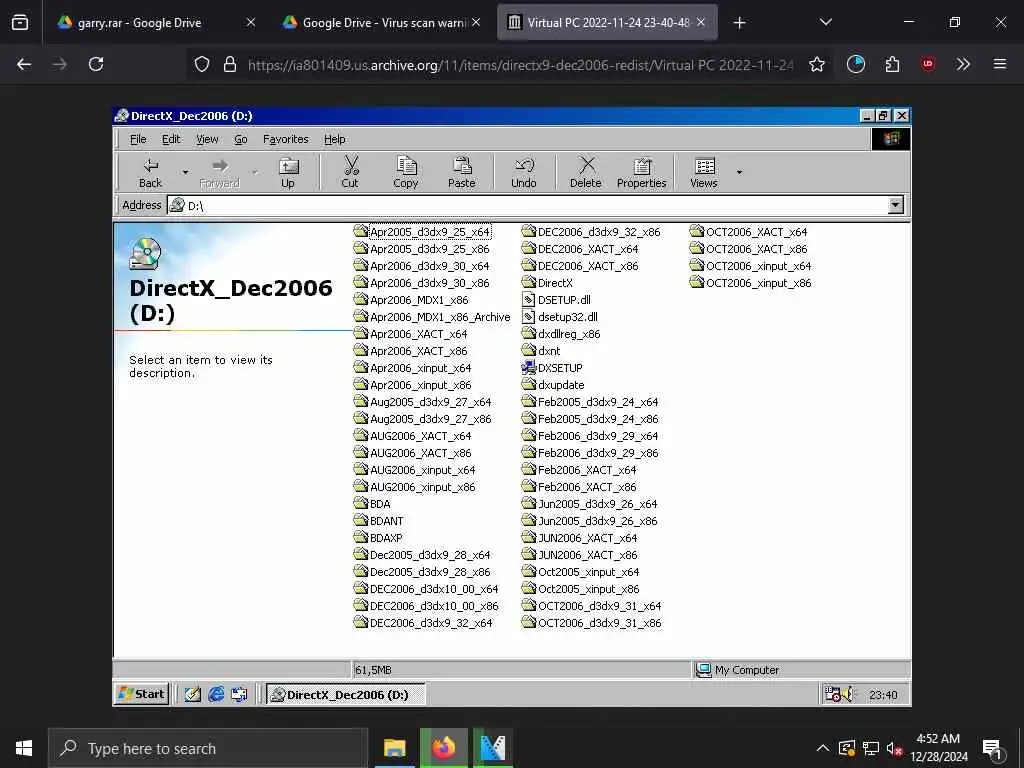Select AUG2006_xinput_x86 folder name
Image resolution: width=1024 pixels, height=768 pixels.
[x=423, y=487]
